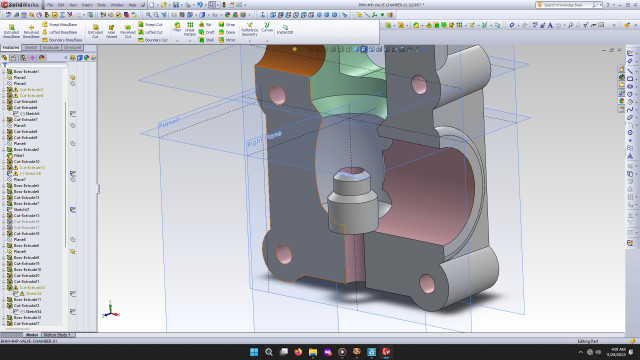Switch to the Sketch tab
Screen dimensions: 640x360
click(31, 48)
